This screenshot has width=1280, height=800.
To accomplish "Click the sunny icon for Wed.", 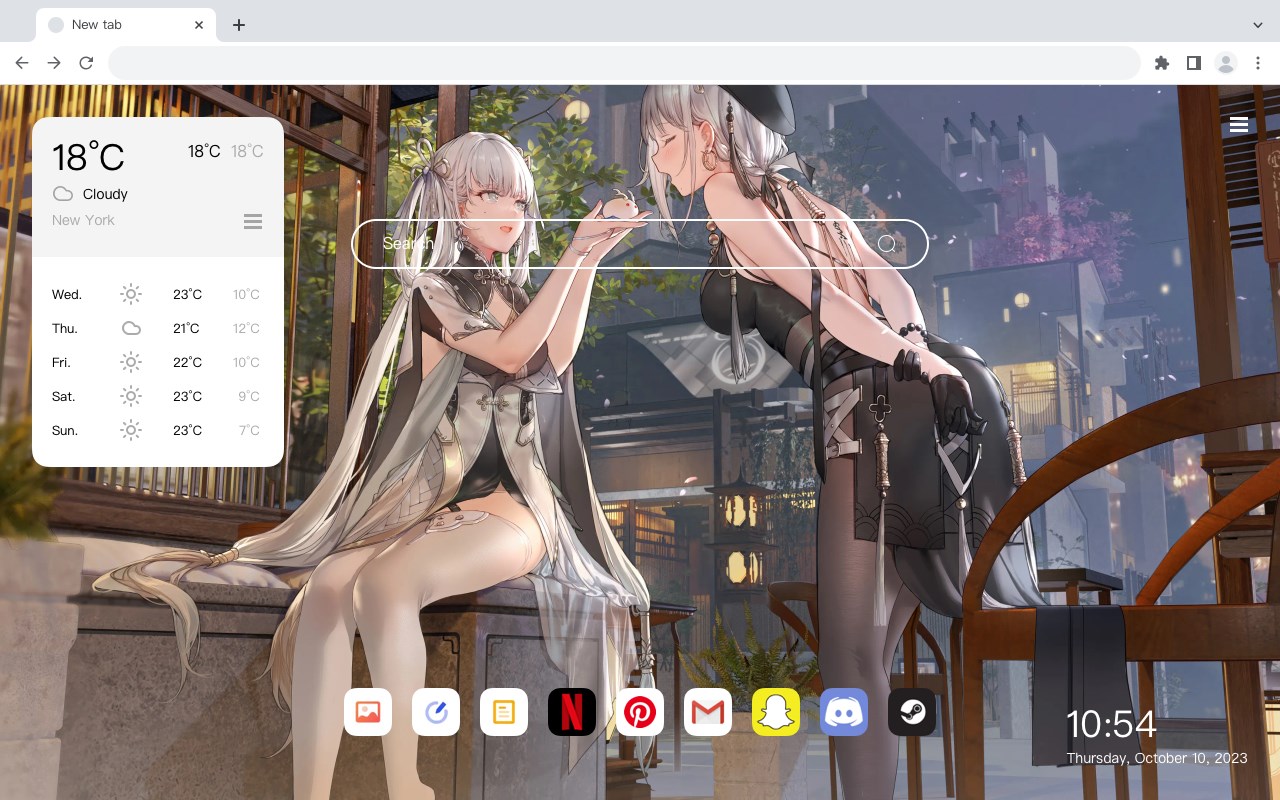I will (131, 294).
